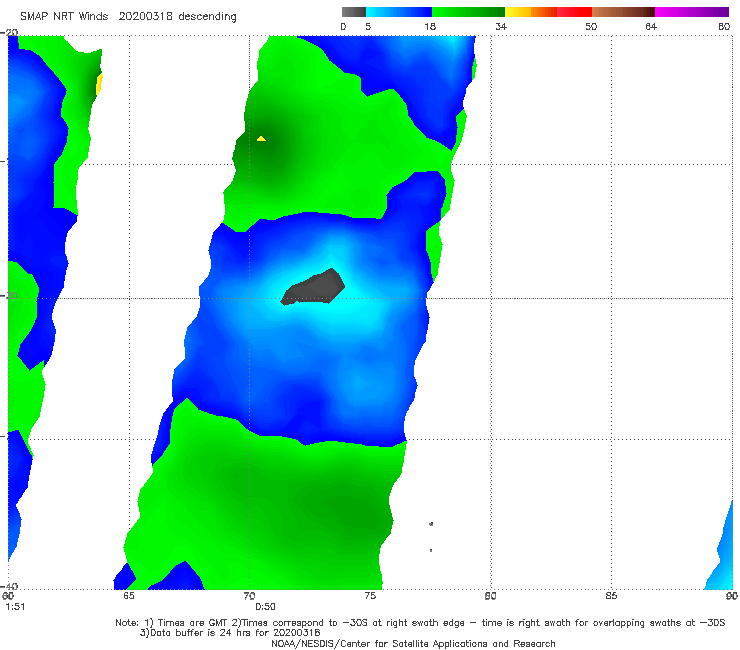Click the blue 5-18 segment of the color bar
The height and width of the screenshot is (650, 740).
(399, 12)
